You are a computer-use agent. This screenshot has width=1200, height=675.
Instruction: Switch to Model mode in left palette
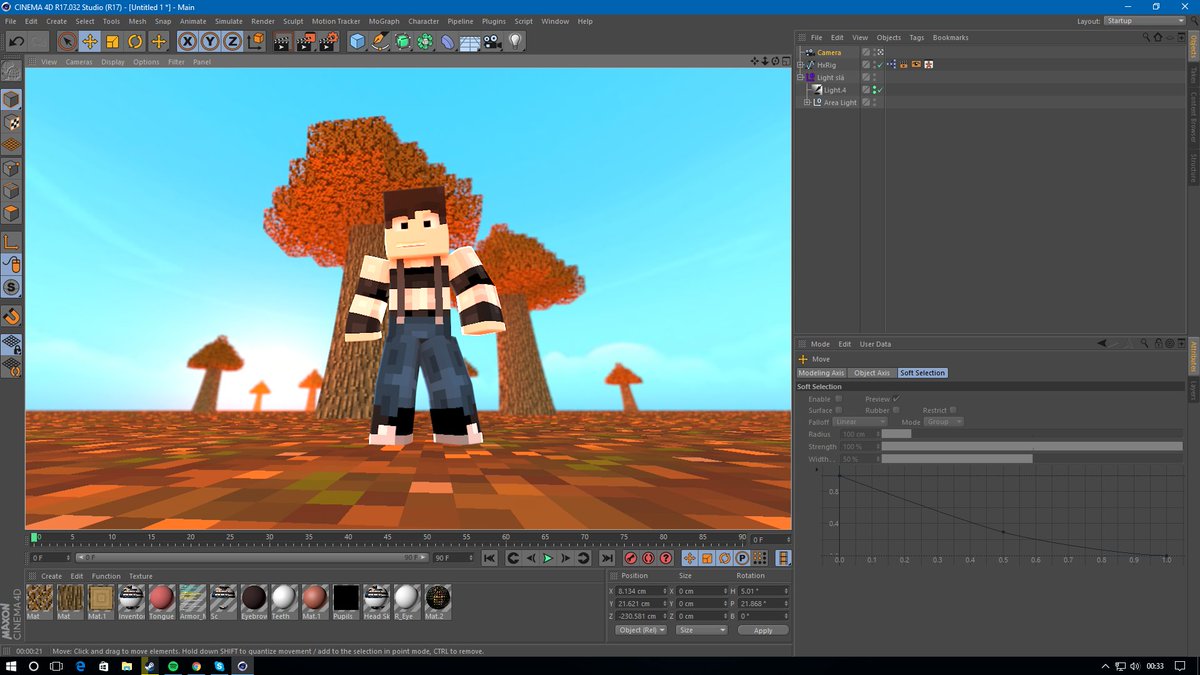(x=11, y=100)
